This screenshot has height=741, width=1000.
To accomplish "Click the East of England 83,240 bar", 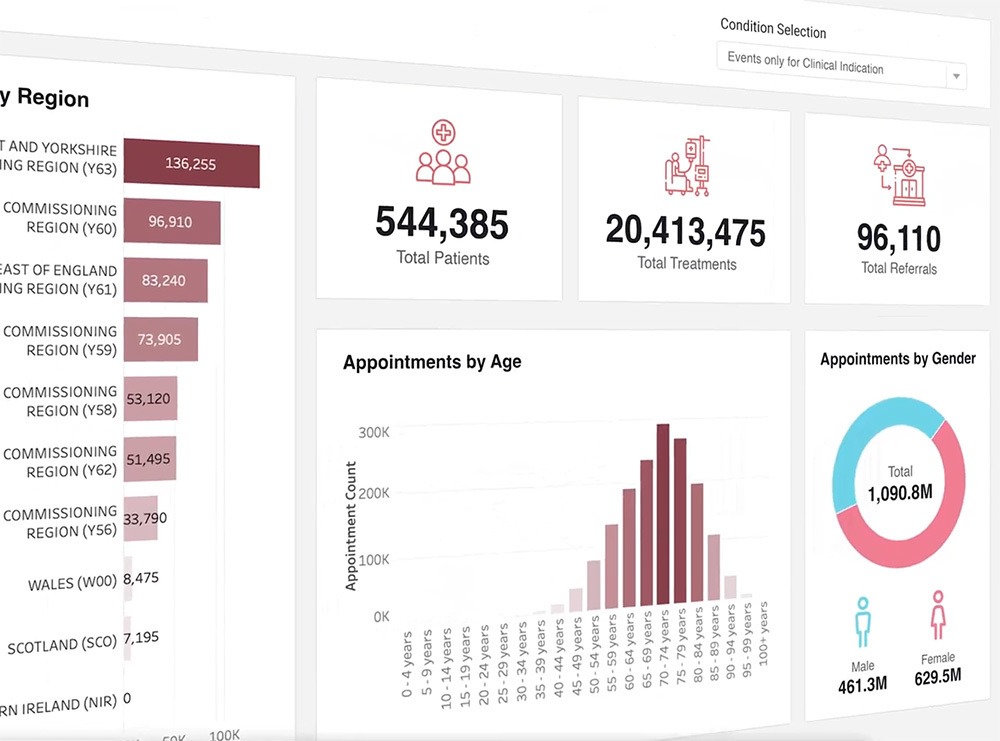I will pyautogui.click(x=165, y=281).
